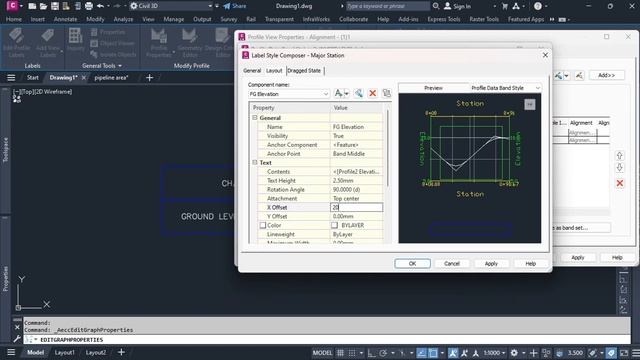The image size is (640, 360).
Task: Click the component draw order icon
Action: [386, 93]
